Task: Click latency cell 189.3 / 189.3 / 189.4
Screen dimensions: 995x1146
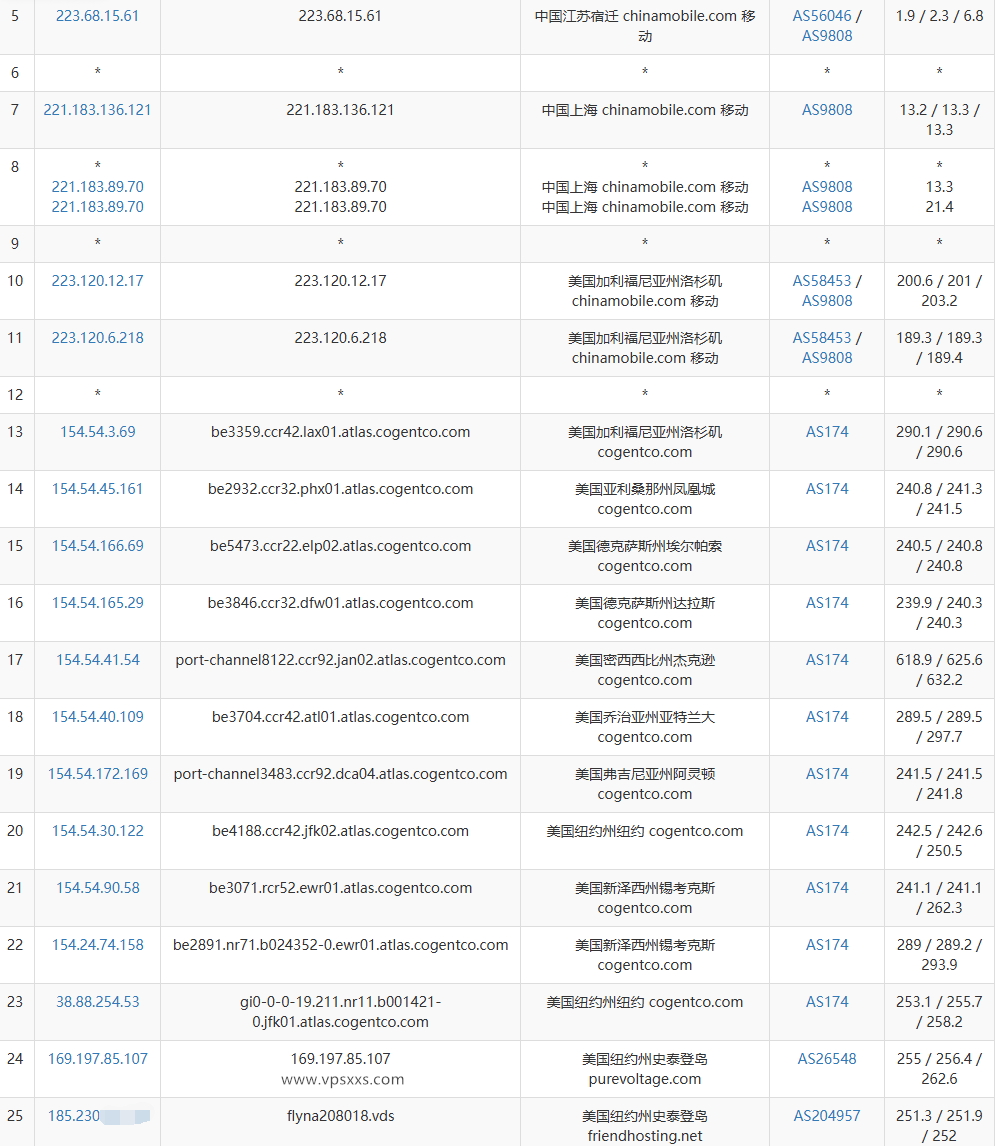Action: 939,348
